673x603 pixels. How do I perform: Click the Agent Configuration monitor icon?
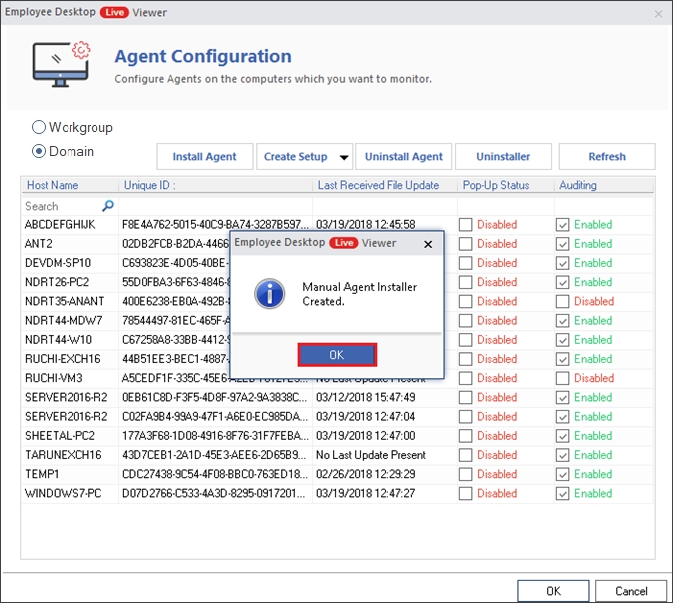(x=62, y=65)
